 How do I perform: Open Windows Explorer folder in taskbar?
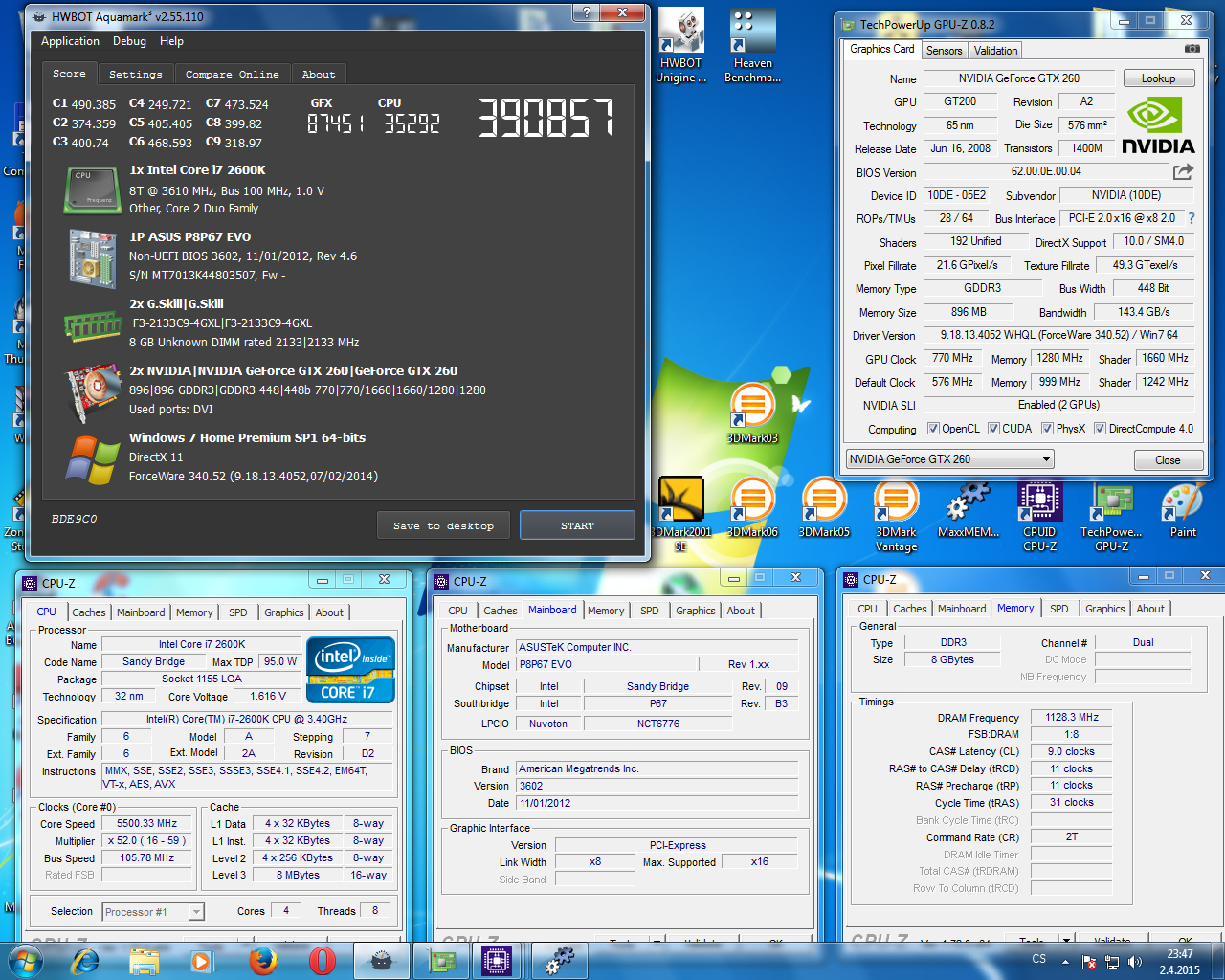[x=145, y=961]
